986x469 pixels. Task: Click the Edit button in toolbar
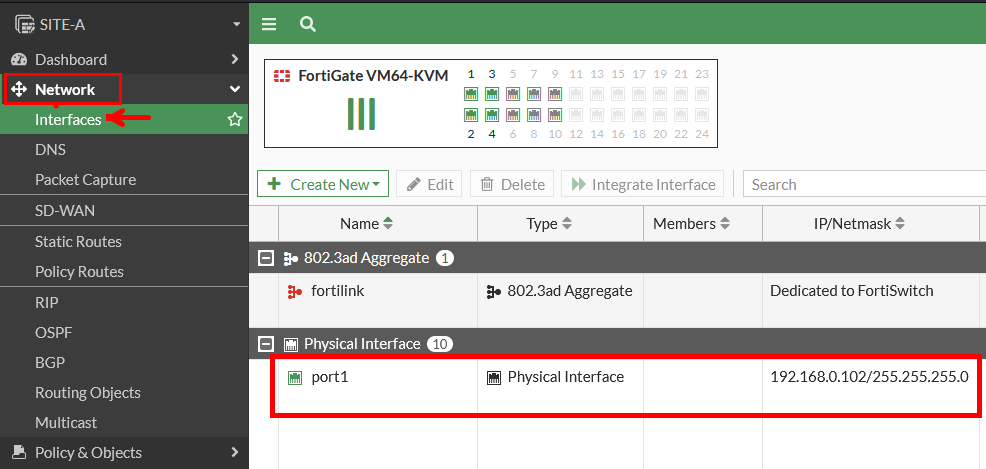click(x=429, y=184)
